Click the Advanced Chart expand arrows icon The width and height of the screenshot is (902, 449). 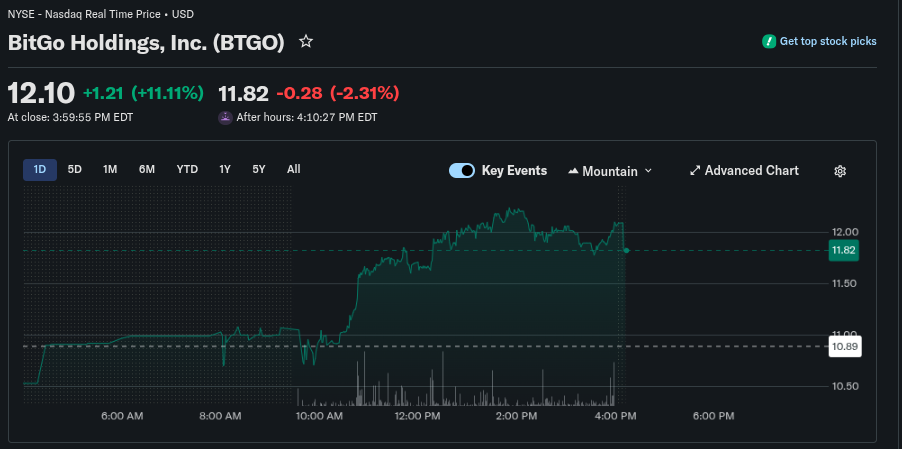pyautogui.click(x=695, y=171)
